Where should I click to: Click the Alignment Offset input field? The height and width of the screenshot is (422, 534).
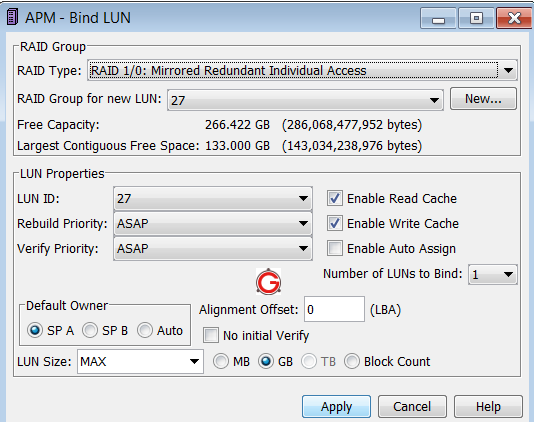point(334,309)
